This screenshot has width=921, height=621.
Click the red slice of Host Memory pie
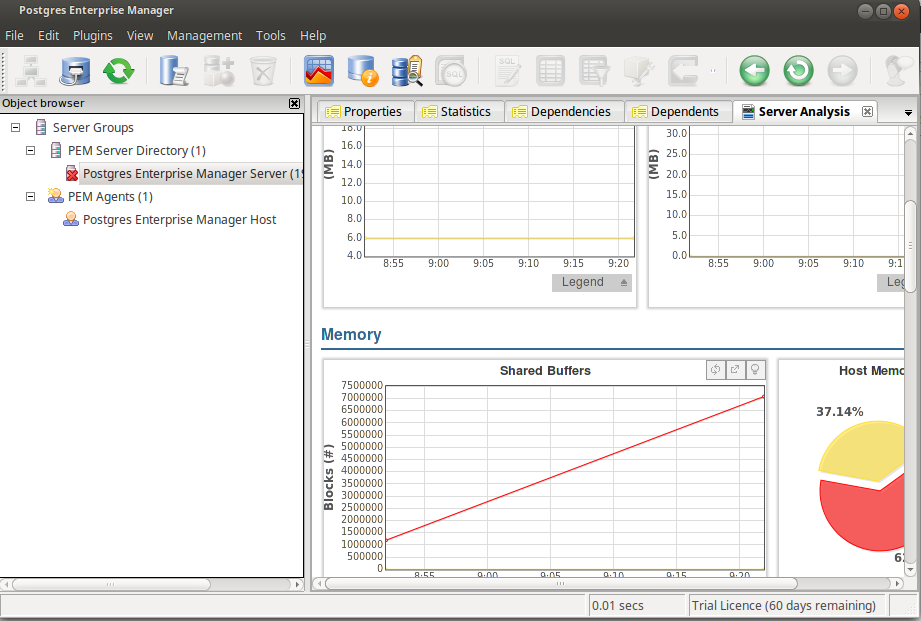[863, 514]
